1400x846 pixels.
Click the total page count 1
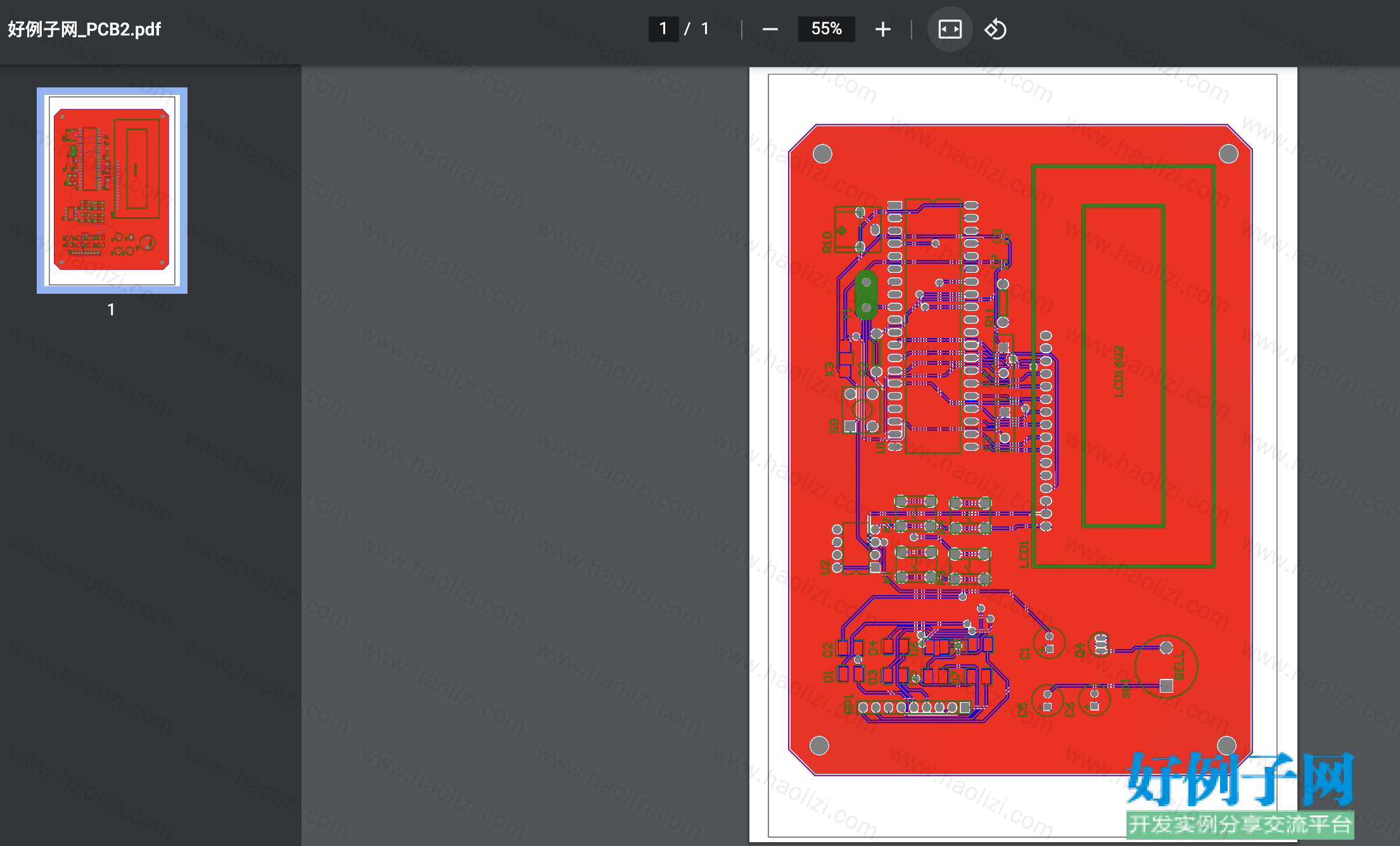704,29
